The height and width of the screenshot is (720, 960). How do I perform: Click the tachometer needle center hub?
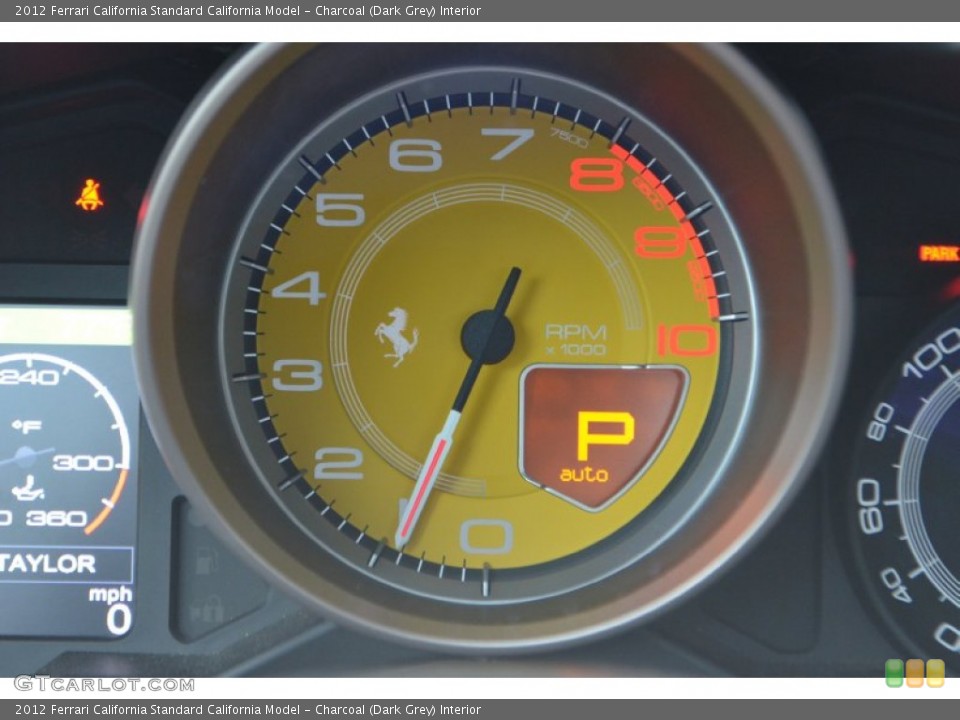point(487,337)
